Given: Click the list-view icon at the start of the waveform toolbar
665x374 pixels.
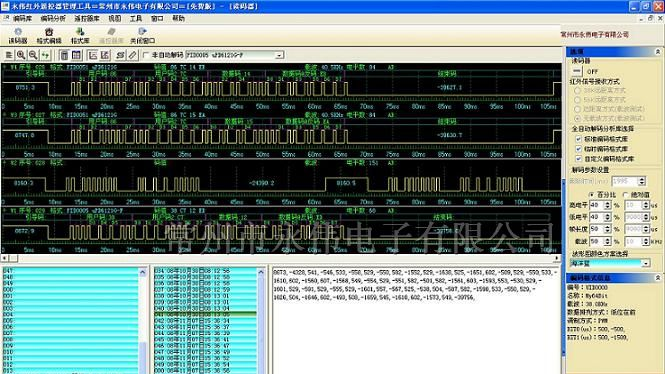Looking at the screenshot, I should point(8,55).
